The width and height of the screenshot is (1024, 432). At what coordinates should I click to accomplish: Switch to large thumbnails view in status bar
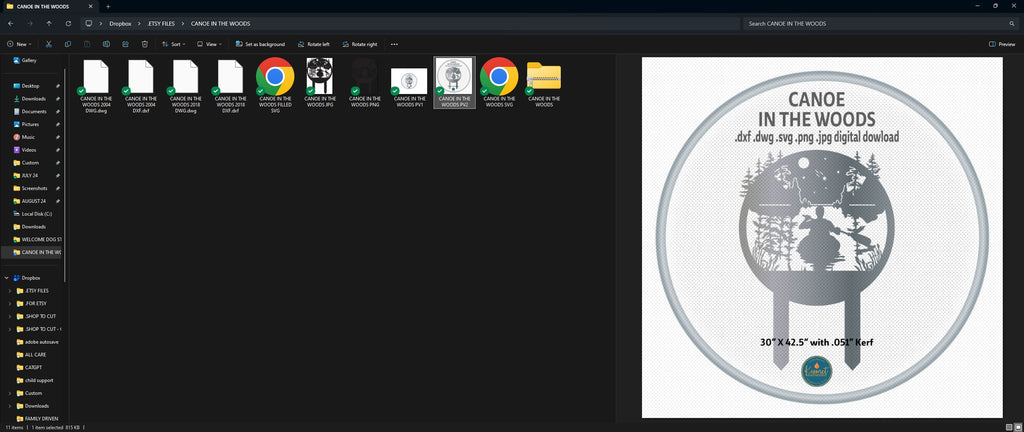click(x=1017, y=427)
